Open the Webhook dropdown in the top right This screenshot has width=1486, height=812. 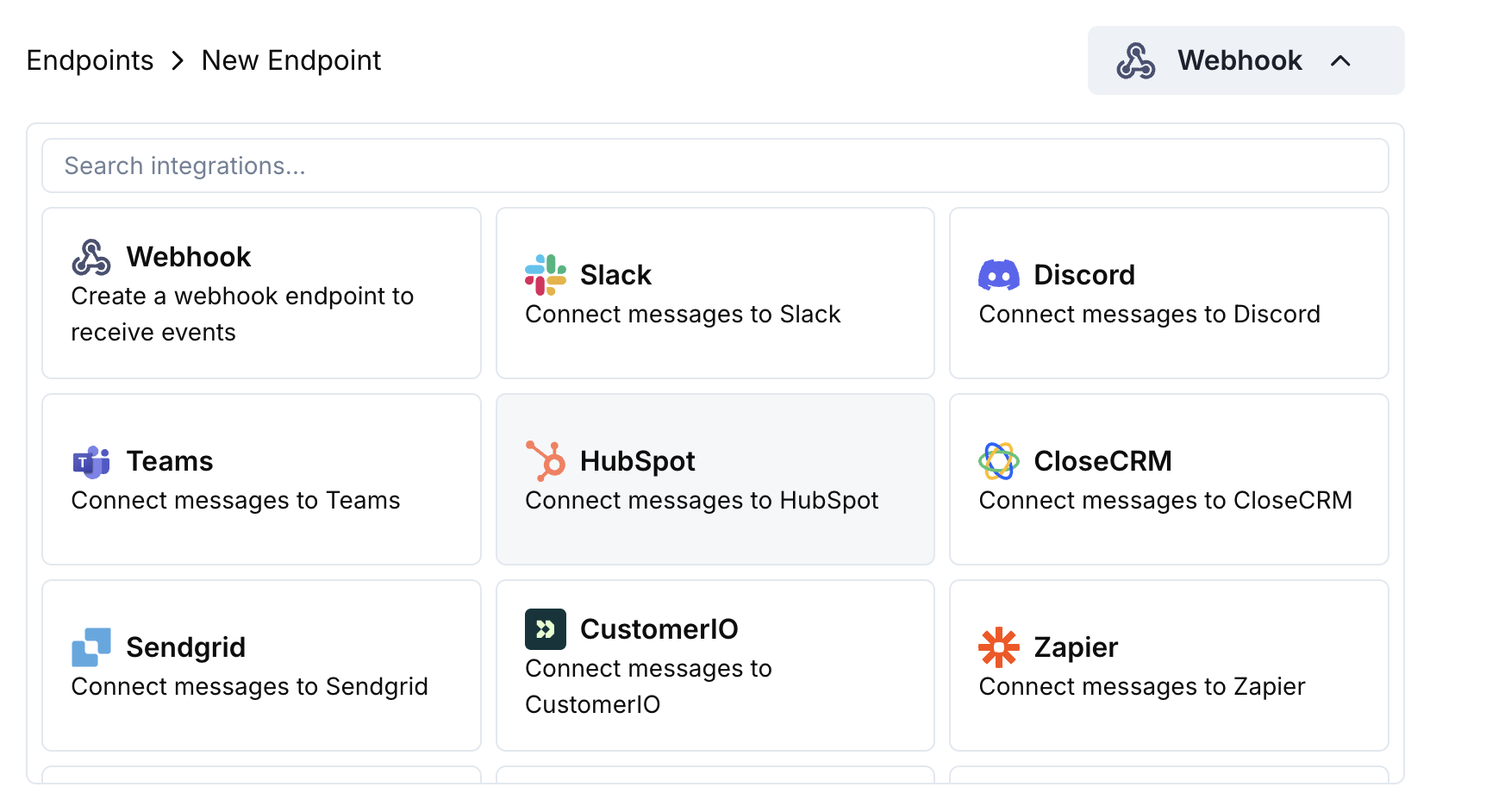(x=1245, y=60)
